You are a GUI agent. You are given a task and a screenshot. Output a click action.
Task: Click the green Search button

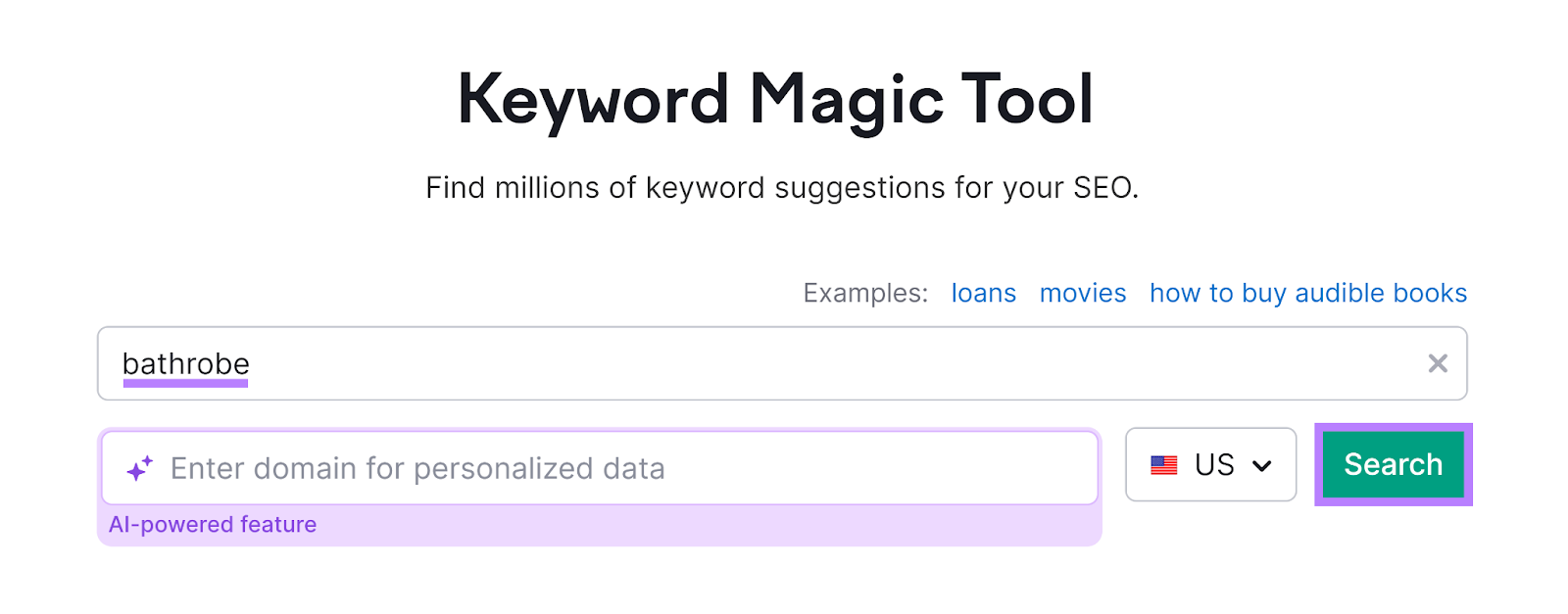coord(1392,464)
